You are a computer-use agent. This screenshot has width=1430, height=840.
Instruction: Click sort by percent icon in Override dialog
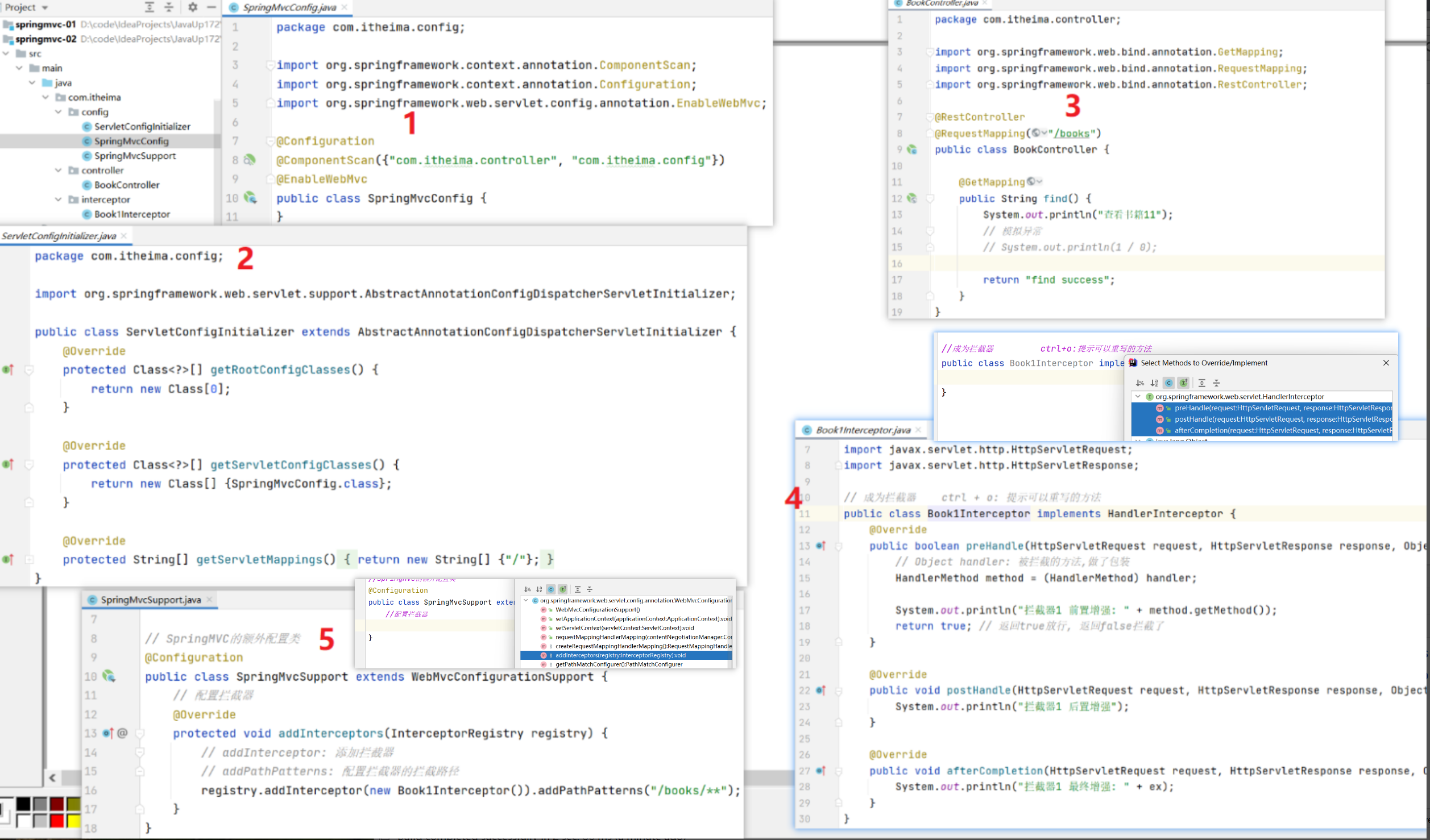1139,382
